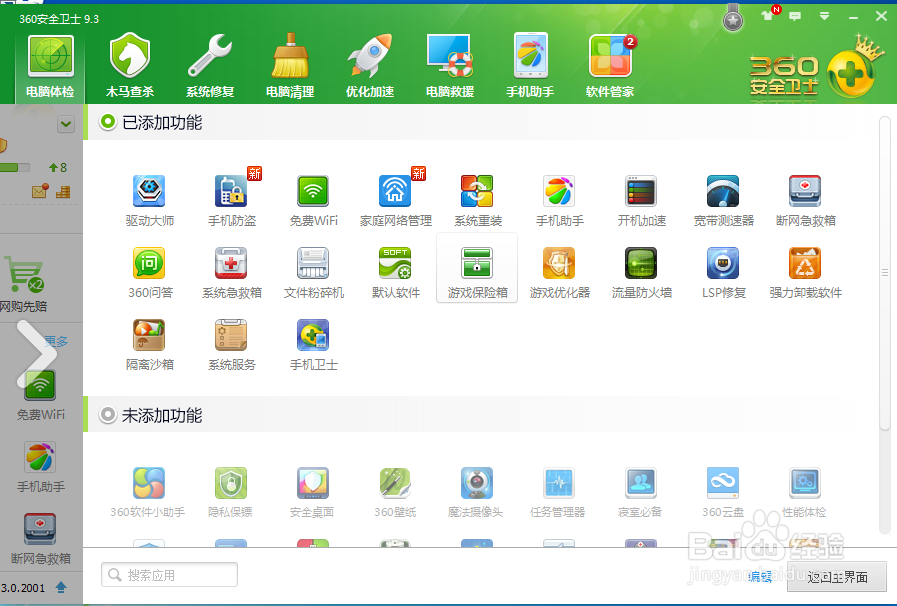The height and width of the screenshot is (606, 897).
Task: Open 手机助手 tab in top toolbar
Action: pyautogui.click(x=530, y=66)
